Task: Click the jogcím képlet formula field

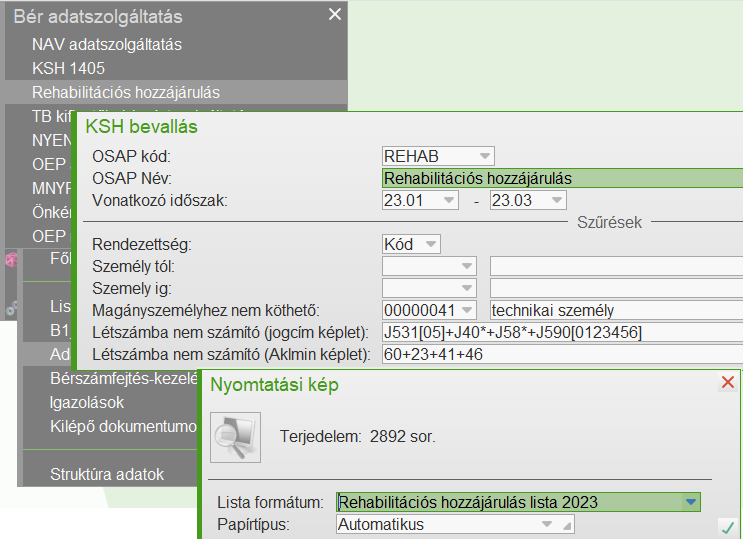Action: tap(562, 332)
